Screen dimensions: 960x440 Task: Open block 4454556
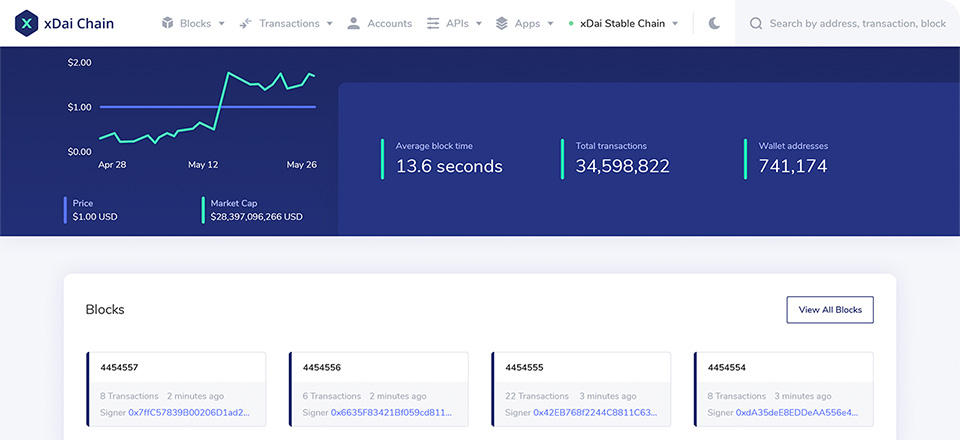click(x=322, y=368)
